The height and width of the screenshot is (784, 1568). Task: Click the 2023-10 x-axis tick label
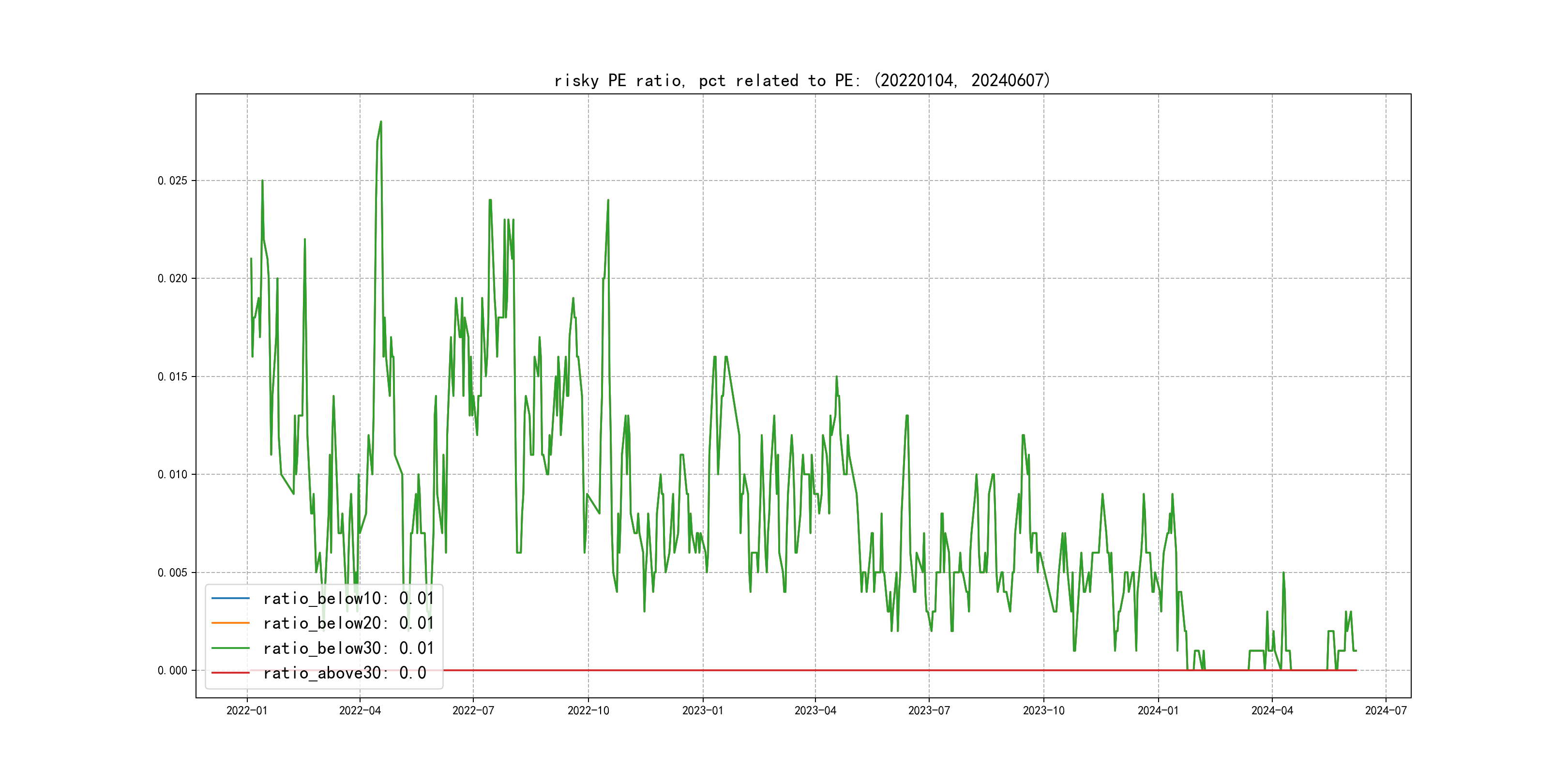click(1043, 710)
